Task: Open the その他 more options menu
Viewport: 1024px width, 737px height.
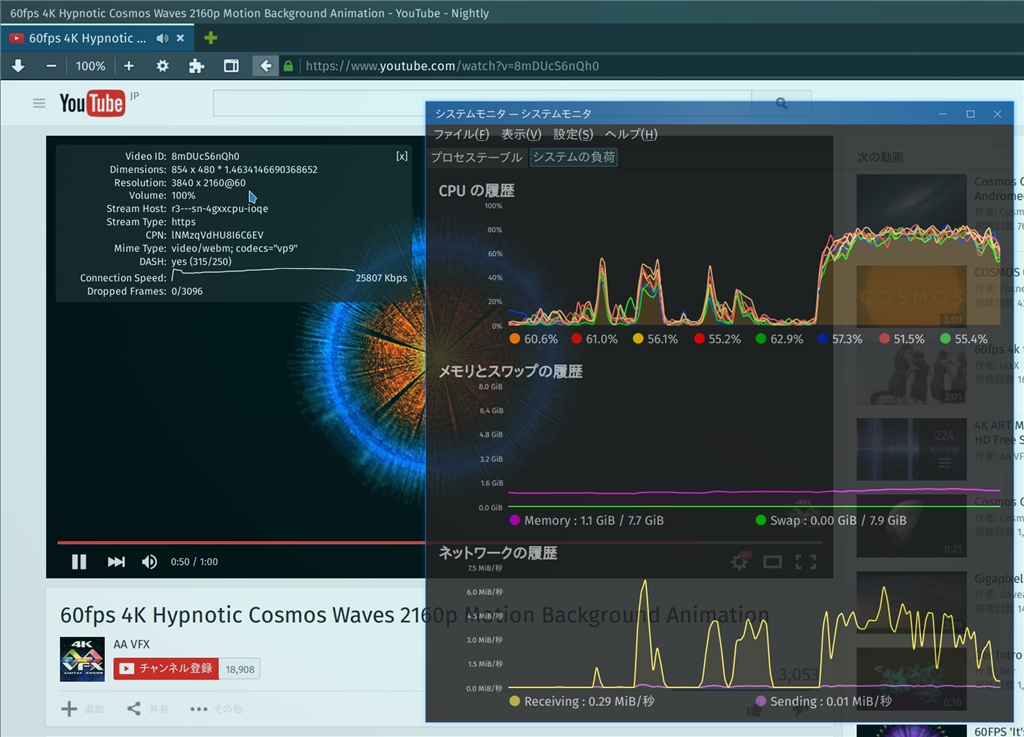Action: (x=216, y=709)
